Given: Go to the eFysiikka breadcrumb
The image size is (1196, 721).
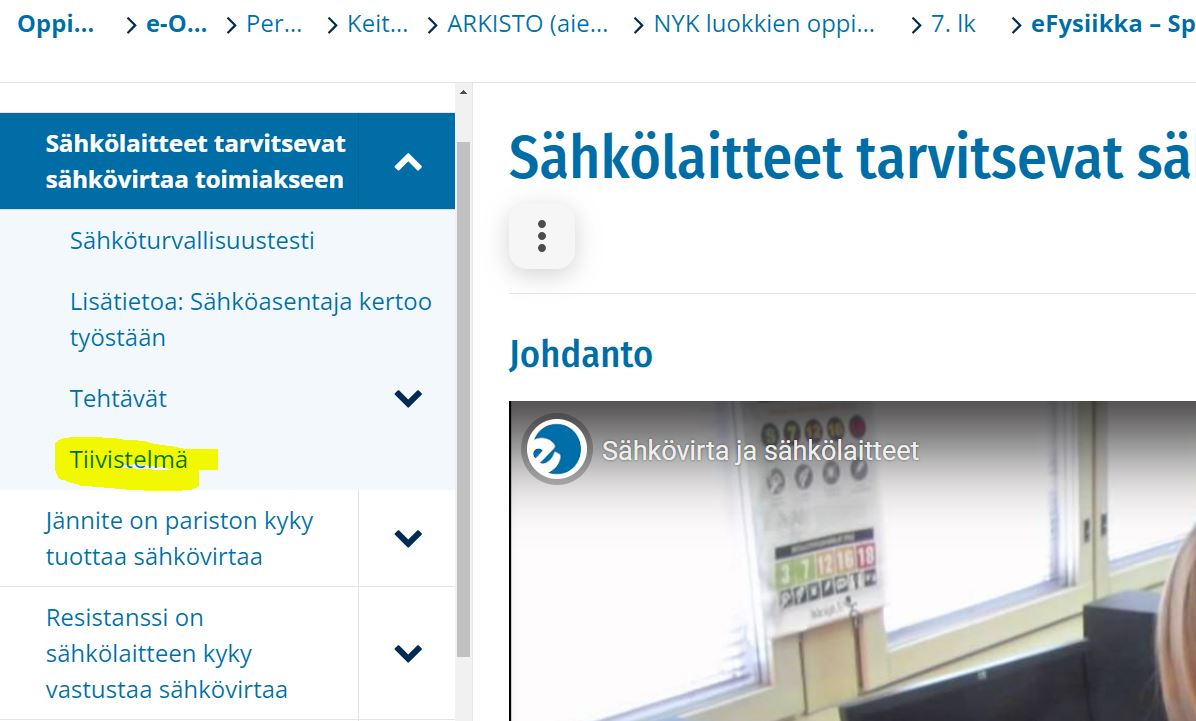Looking at the screenshot, I should point(1113,24).
